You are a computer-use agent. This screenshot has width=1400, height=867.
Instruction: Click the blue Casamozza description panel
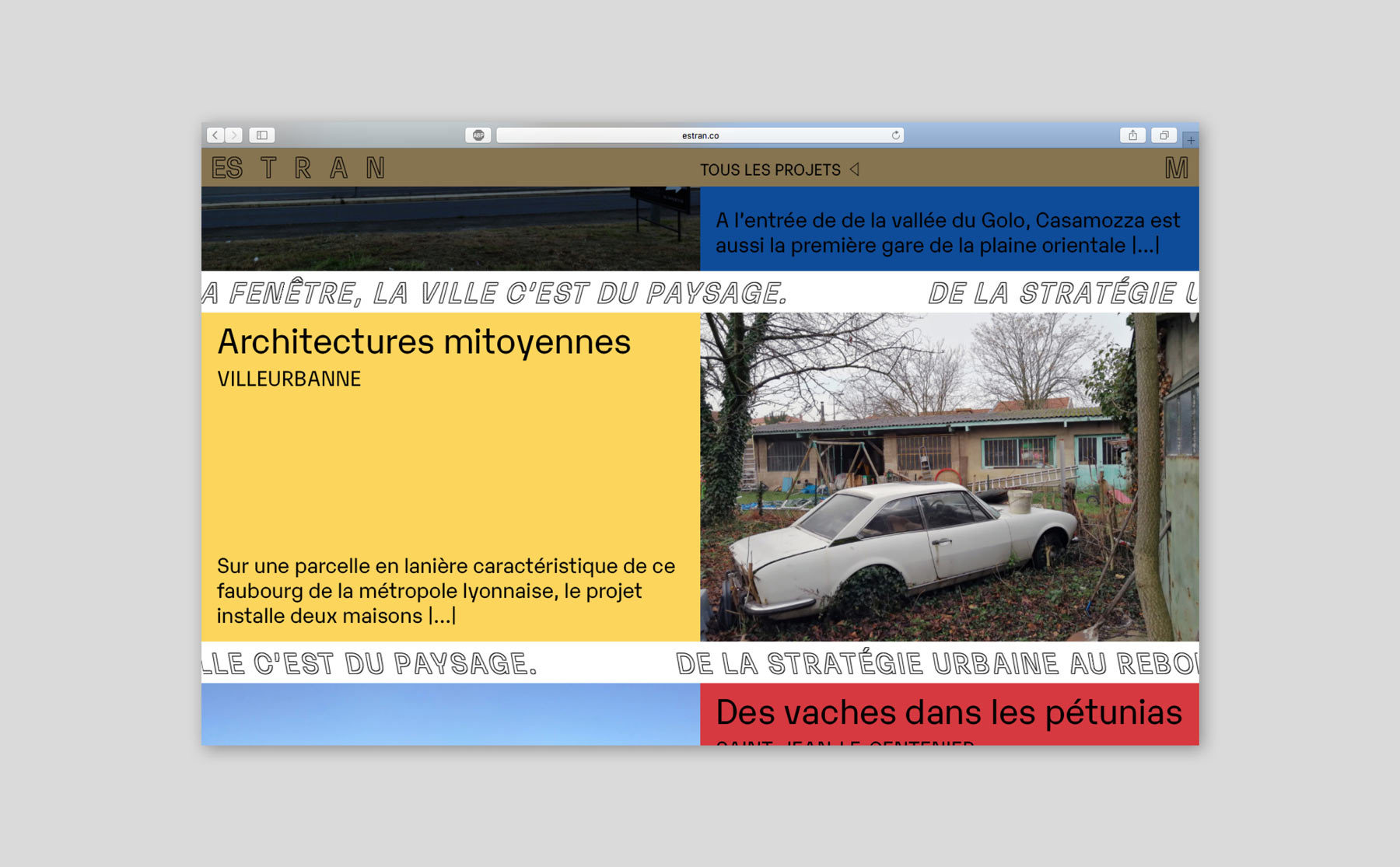(x=948, y=232)
